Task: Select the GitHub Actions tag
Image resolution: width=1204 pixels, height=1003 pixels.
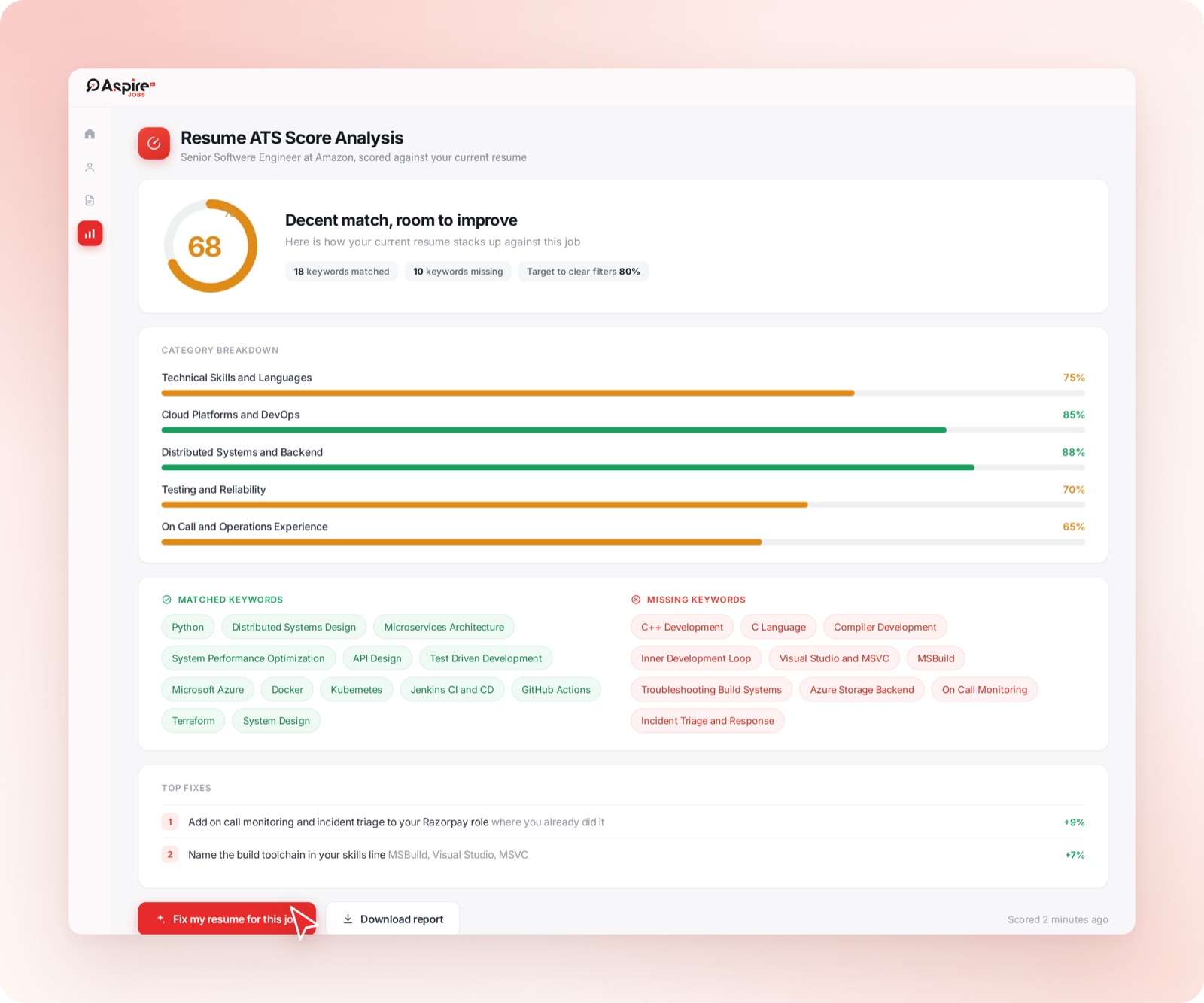Action: [x=556, y=689]
